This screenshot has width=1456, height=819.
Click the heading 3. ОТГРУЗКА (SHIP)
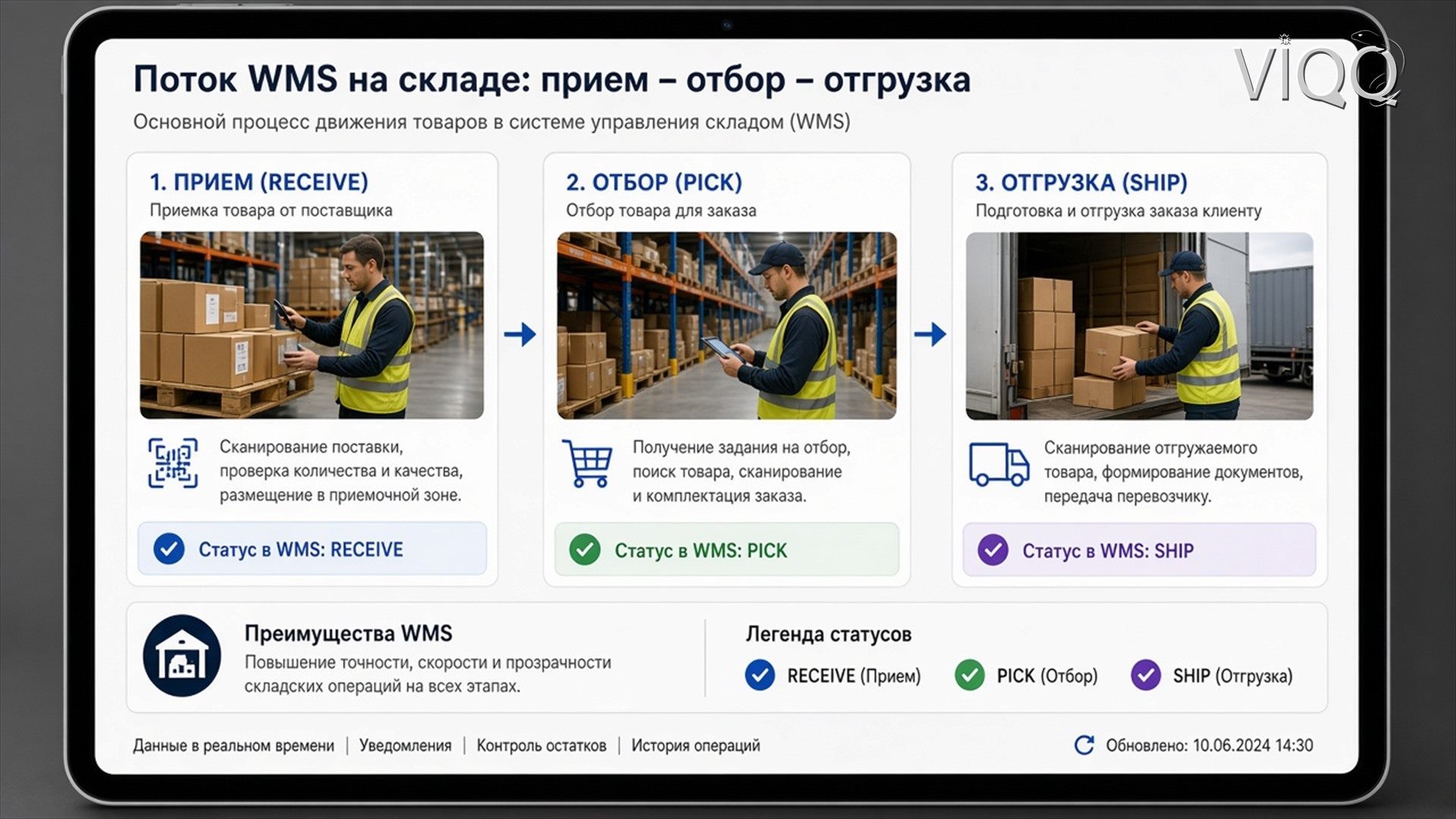[x=1081, y=182]
